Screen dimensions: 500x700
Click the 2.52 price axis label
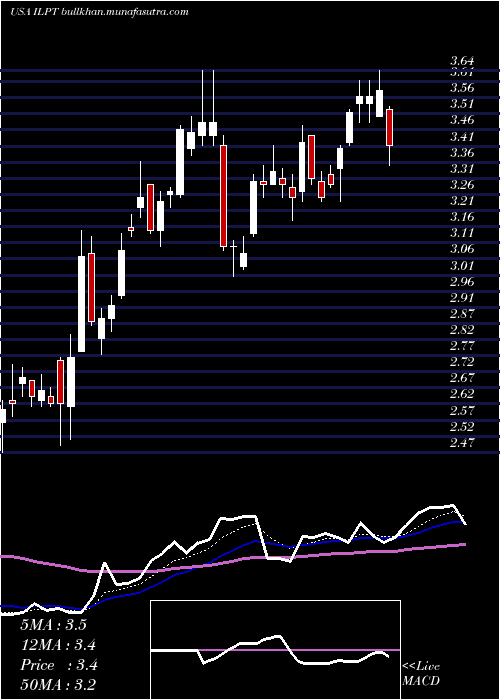462,427
